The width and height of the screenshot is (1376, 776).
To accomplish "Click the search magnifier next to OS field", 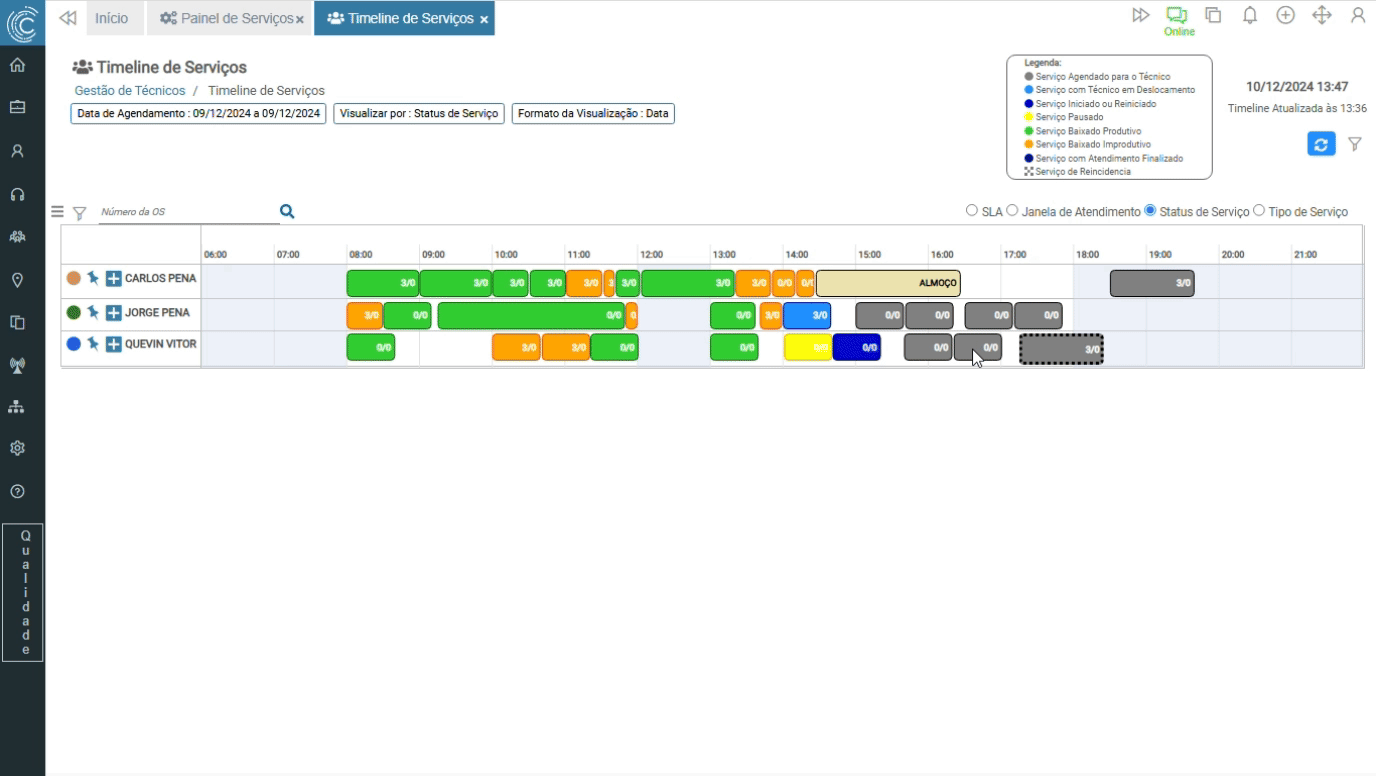I will click(x=287, y=211).
